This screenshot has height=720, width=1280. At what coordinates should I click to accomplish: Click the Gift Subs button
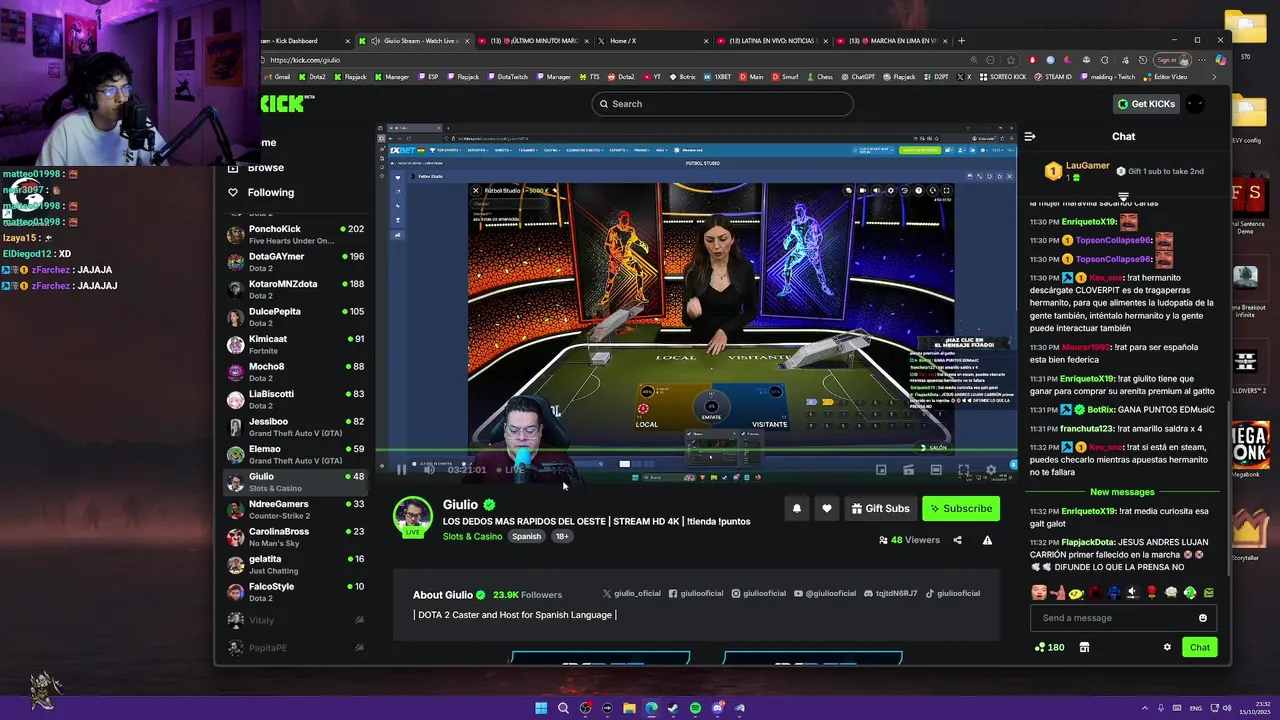pos(880,508)
